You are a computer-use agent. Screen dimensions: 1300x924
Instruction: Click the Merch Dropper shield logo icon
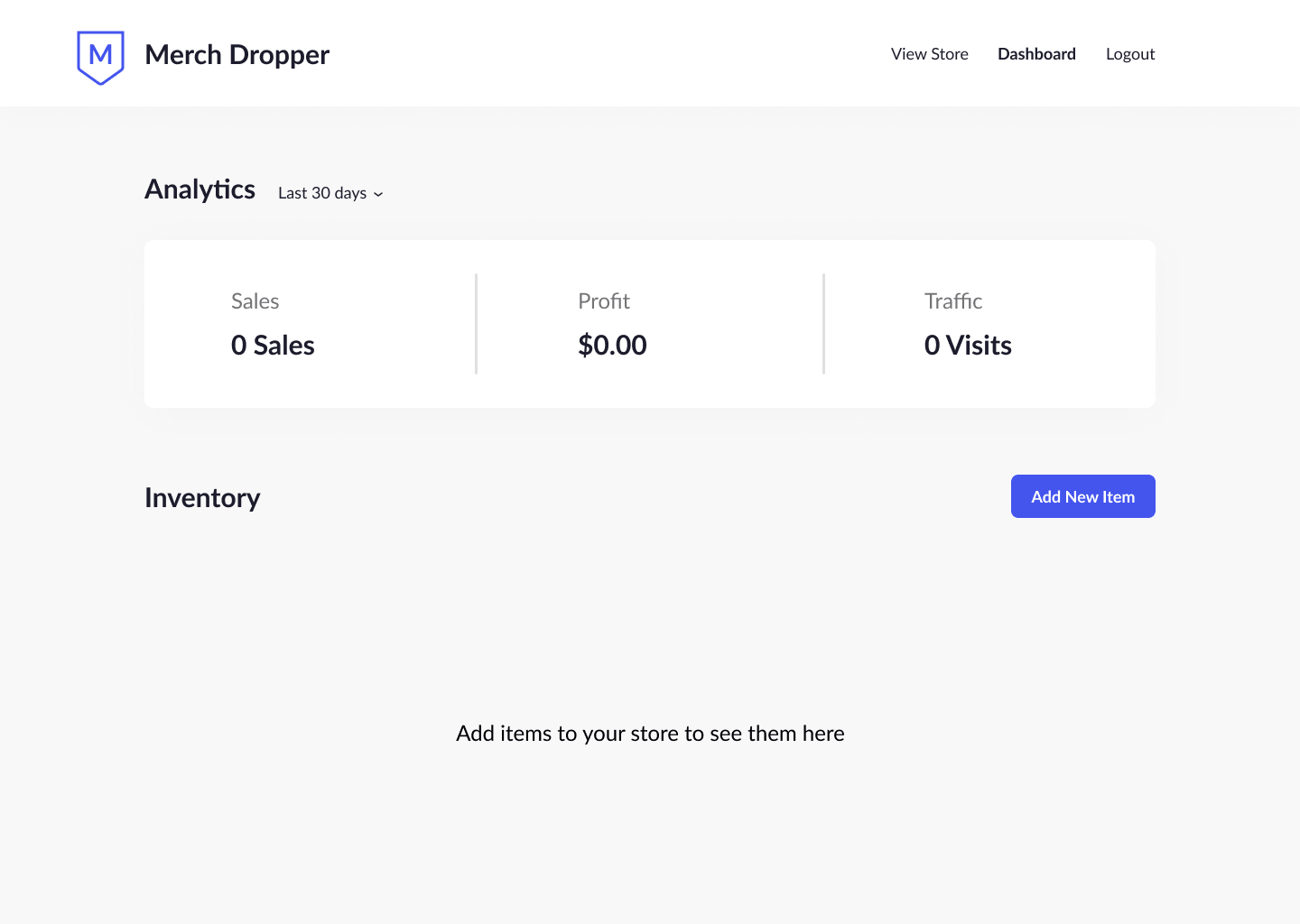click(100, 58)
